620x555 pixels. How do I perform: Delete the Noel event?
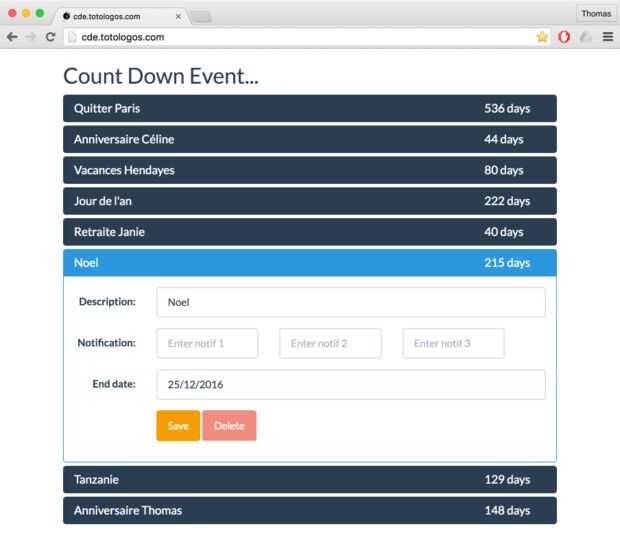pyautogui.click(x=229, y=426)
